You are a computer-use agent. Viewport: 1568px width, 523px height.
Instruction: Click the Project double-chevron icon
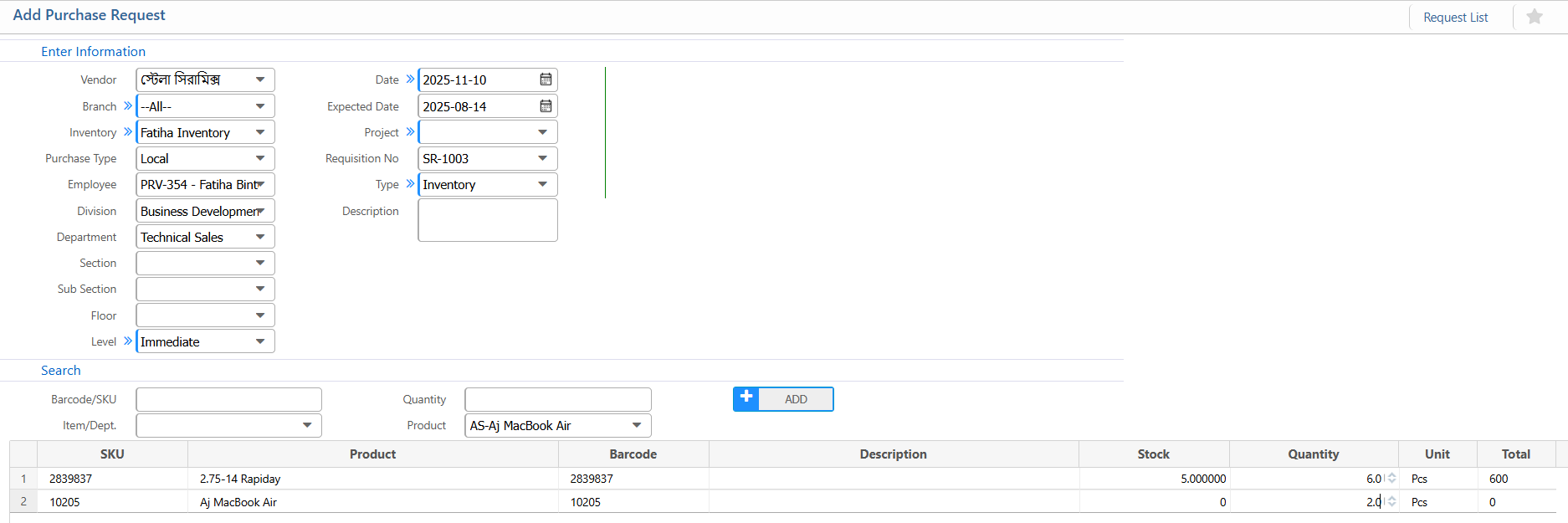410,131
